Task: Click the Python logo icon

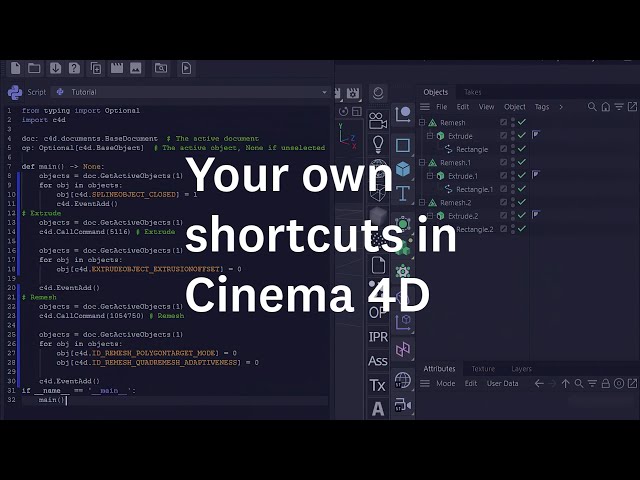Action: point(15,92)
